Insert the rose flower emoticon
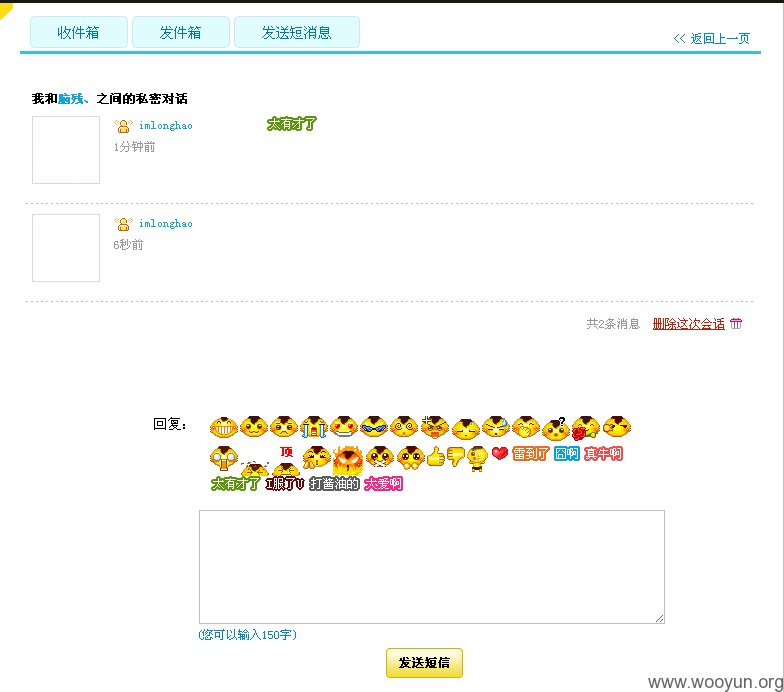Screen dimensions: 784x692 click(x=585, y=428)
